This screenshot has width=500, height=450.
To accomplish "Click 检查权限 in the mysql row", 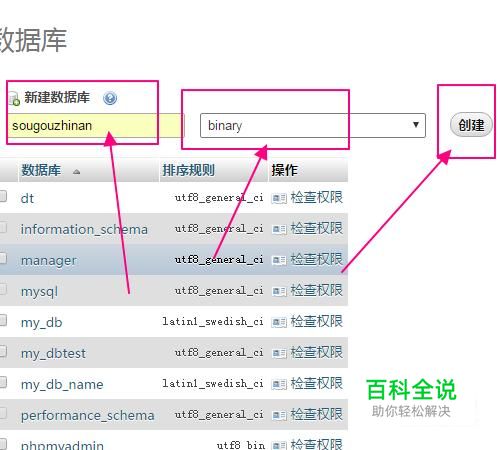I will (316, 290).
